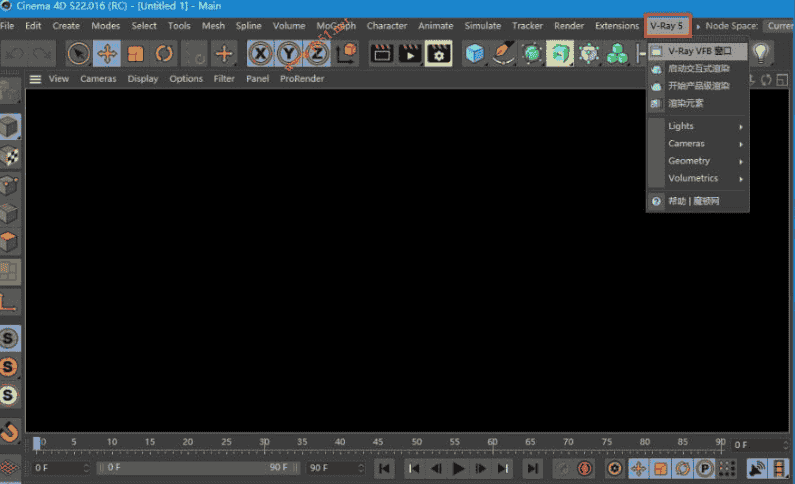Choose V-Ray VFB window menu entry
Image resolution: width=795 pixels, height=484 pixels.
point(699,50)
